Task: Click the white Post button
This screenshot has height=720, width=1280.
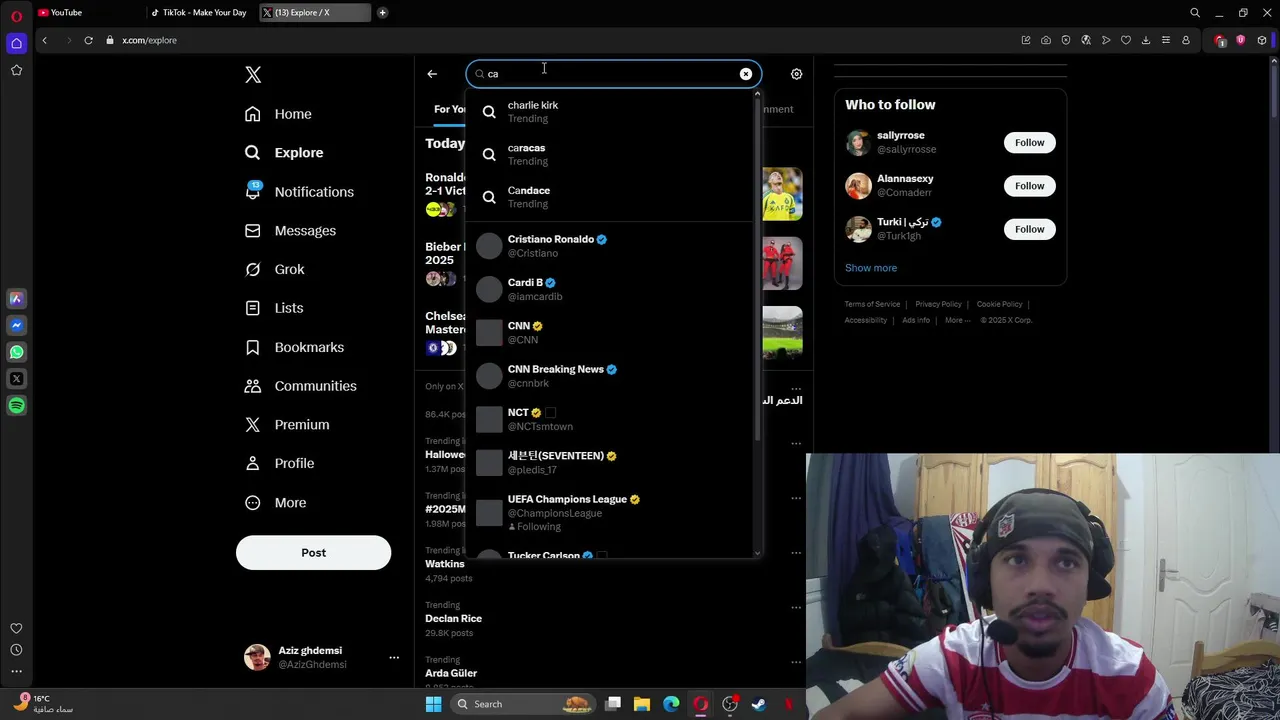Action: tap(313, 552)
